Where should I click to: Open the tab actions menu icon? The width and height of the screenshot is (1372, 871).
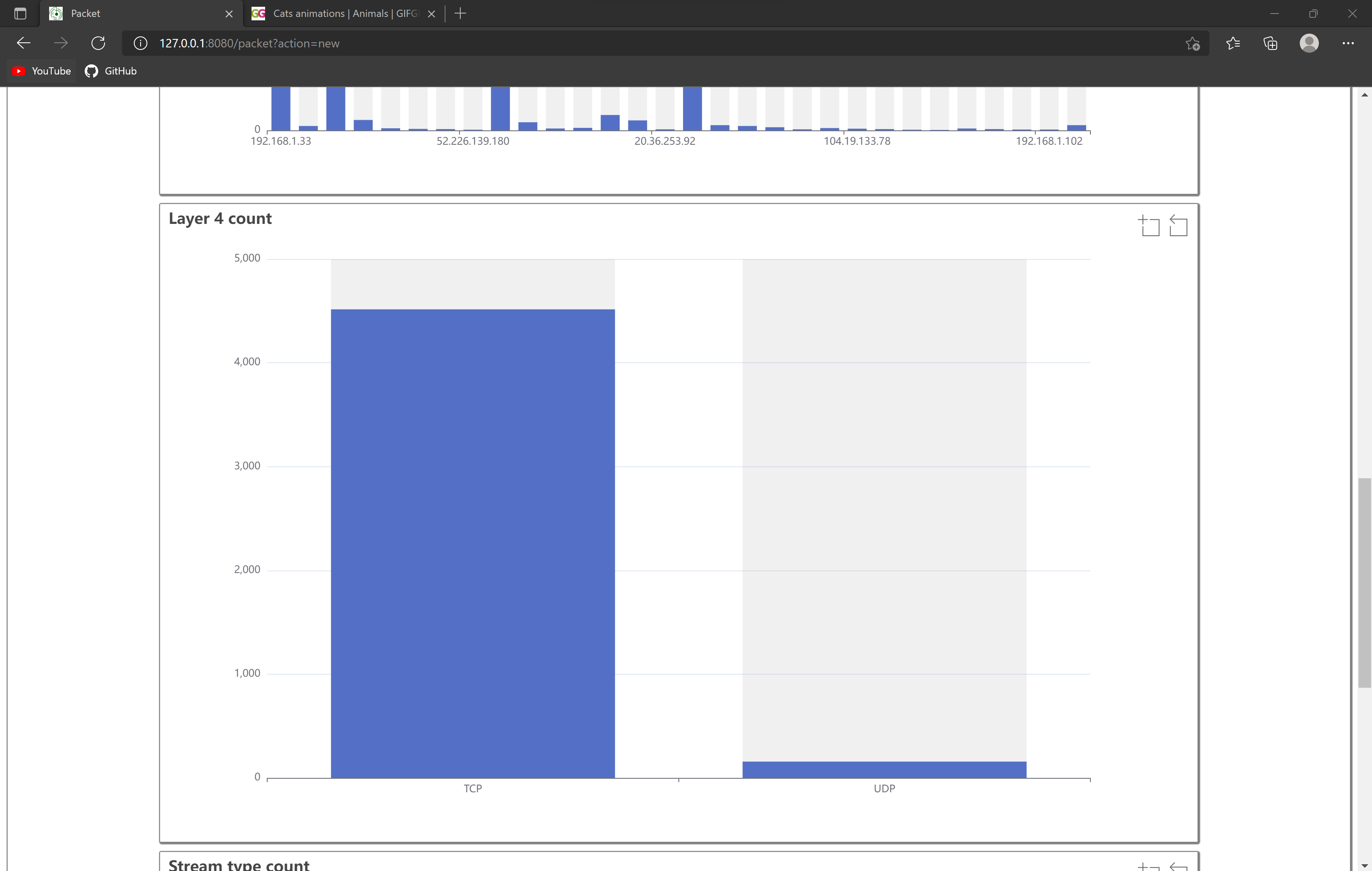[x=20, y=13]
